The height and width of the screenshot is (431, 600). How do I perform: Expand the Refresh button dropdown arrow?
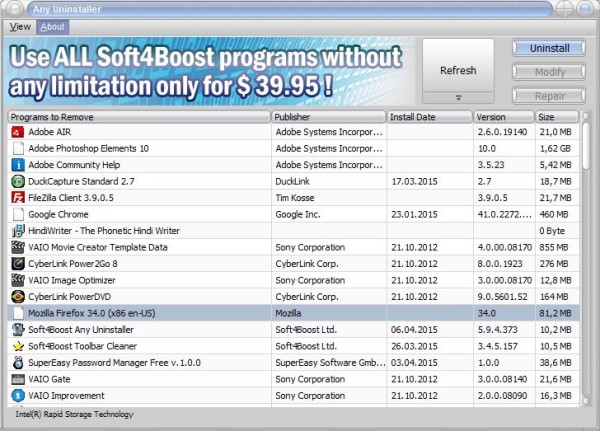coord(458,98)
